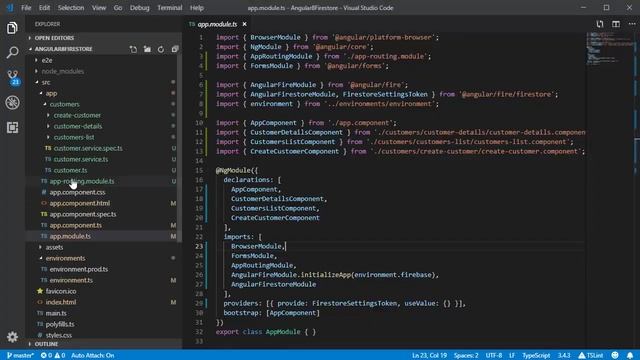Open the Debug menu
The image size is (640, 360).
(x=139, y=8)
